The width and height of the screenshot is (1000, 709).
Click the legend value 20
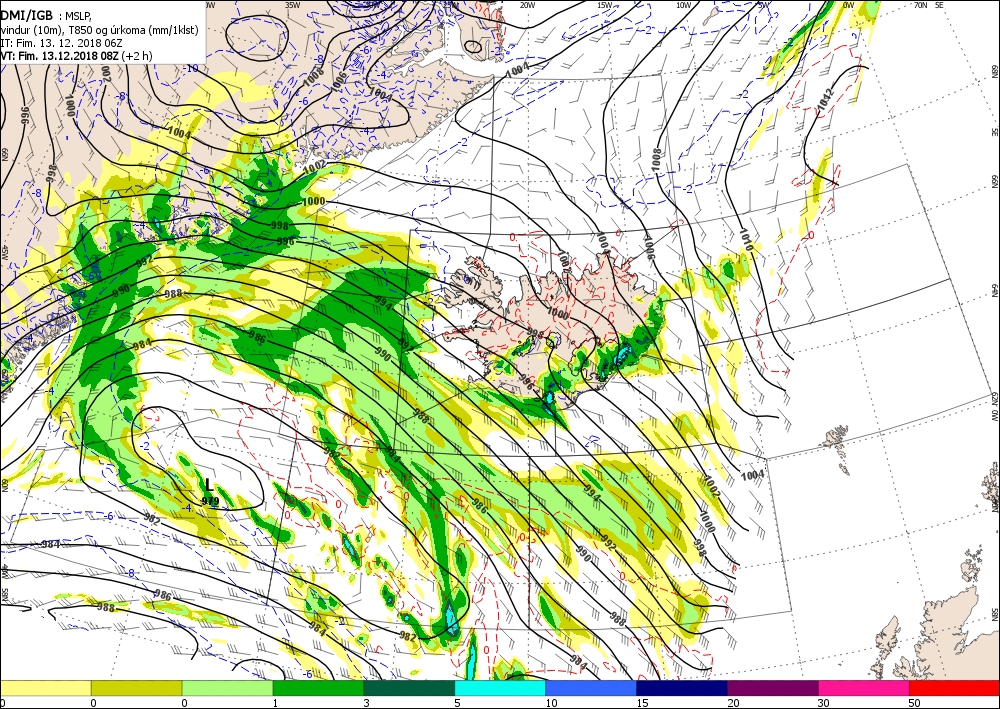(x=733, y=703)
